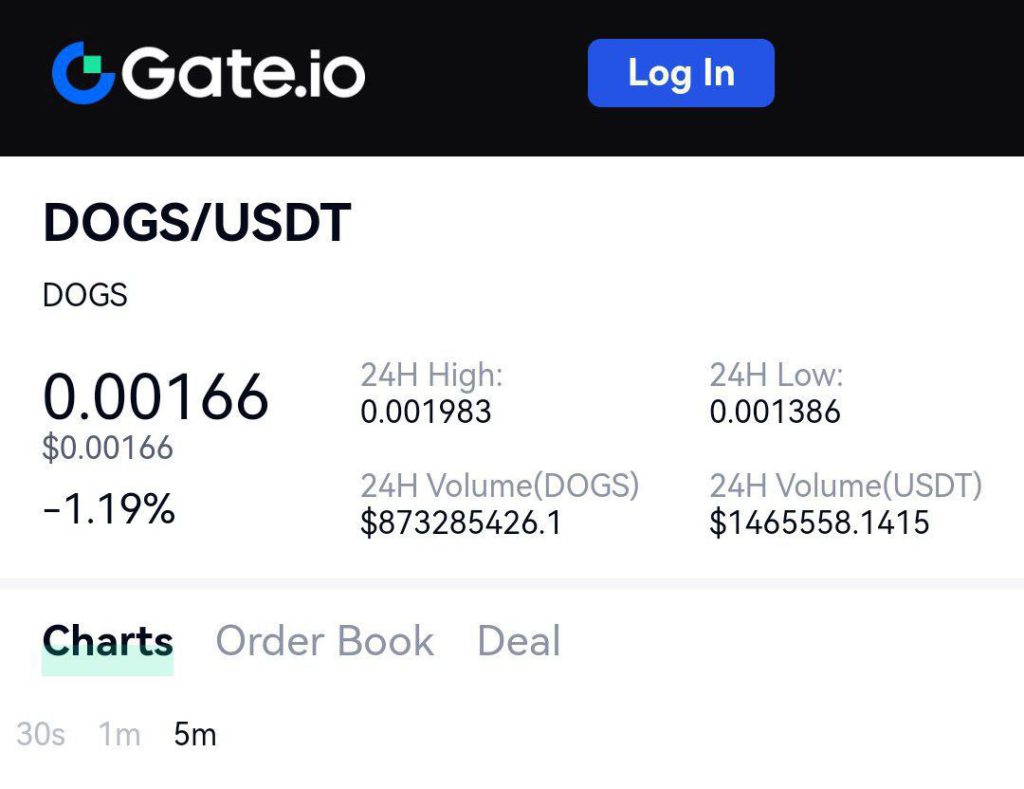Select the 30s chart interval

coord(40,734)
